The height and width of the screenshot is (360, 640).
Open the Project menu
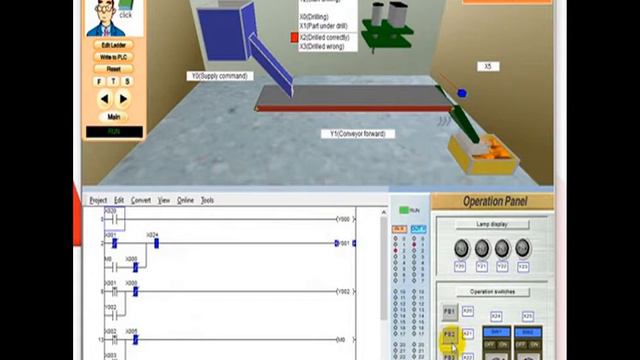(98, 200)
